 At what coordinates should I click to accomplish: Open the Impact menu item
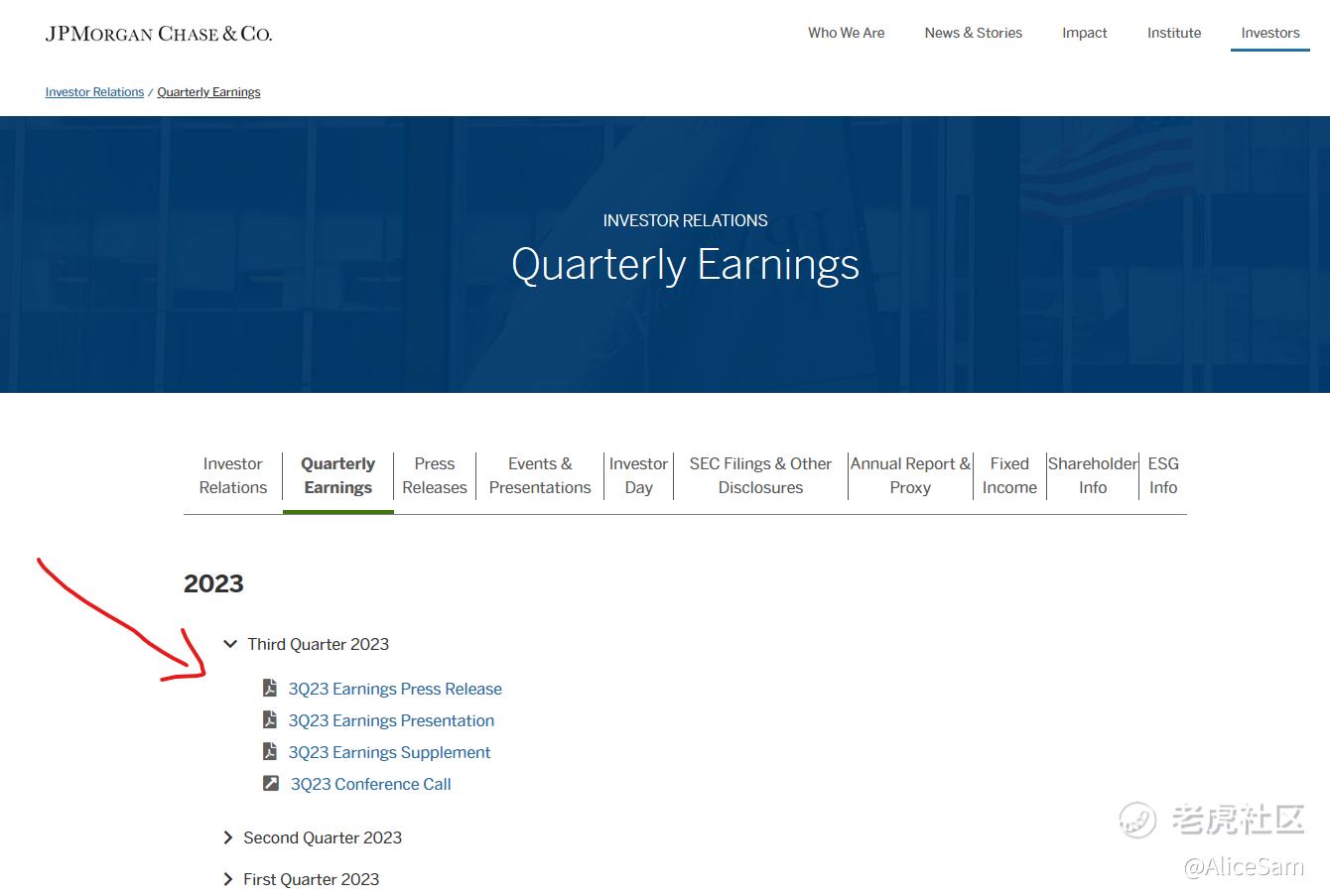click(1084, 33)
